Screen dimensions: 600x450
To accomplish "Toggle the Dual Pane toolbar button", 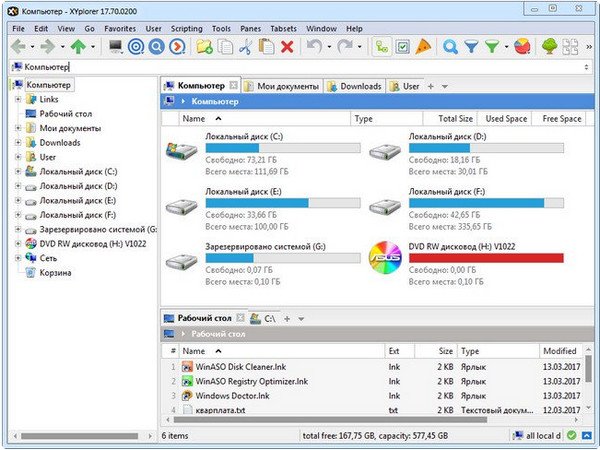I will [570, 47].
